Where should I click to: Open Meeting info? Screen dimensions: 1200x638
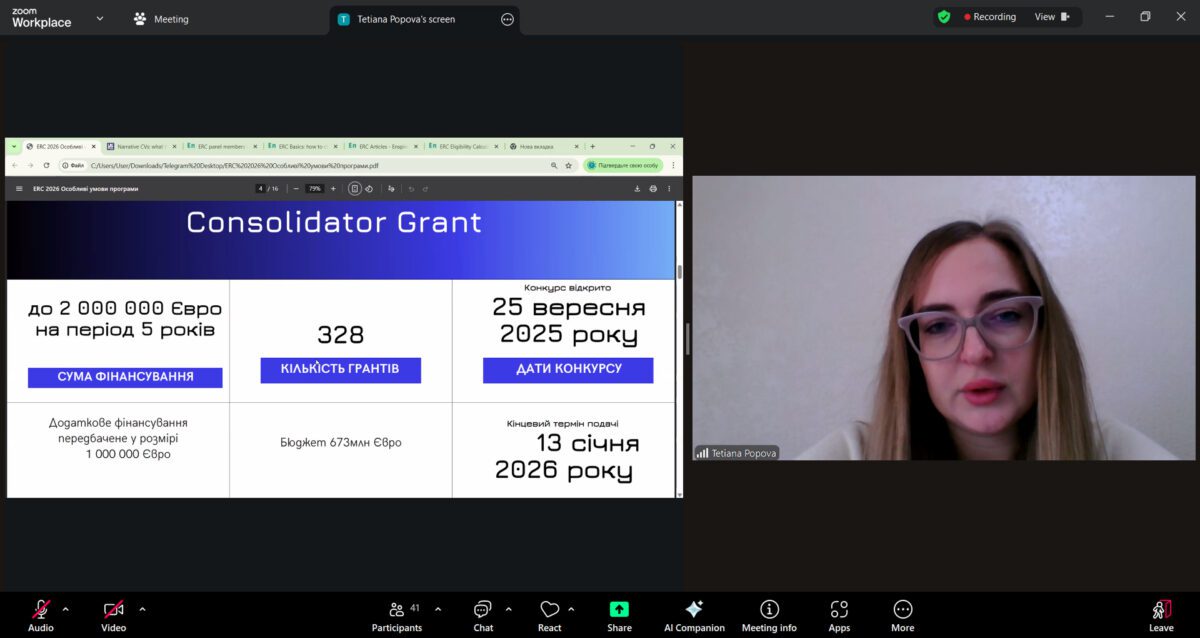[769, 615]
